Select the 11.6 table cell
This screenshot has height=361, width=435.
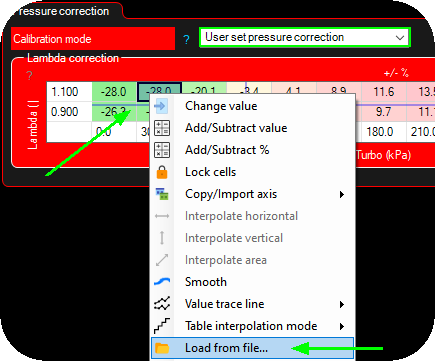(x=384, y=92)
